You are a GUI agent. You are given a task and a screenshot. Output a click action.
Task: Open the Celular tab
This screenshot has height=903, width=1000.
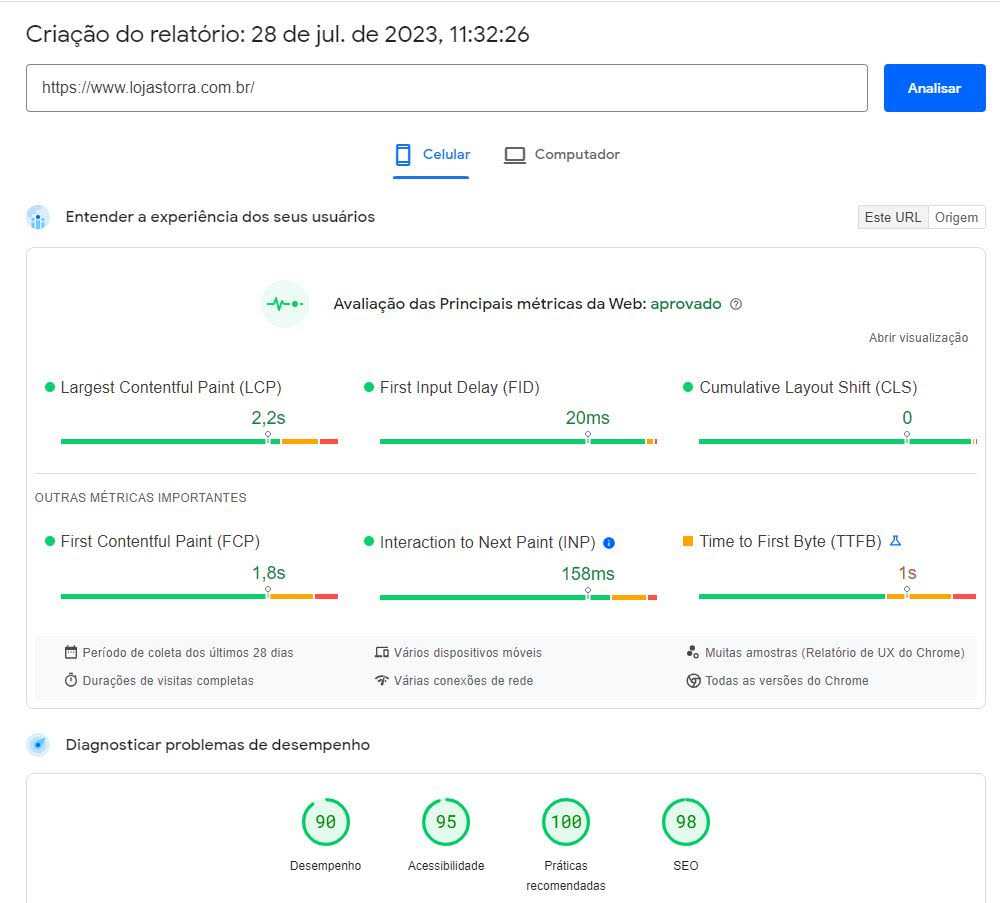pos(431,155)
